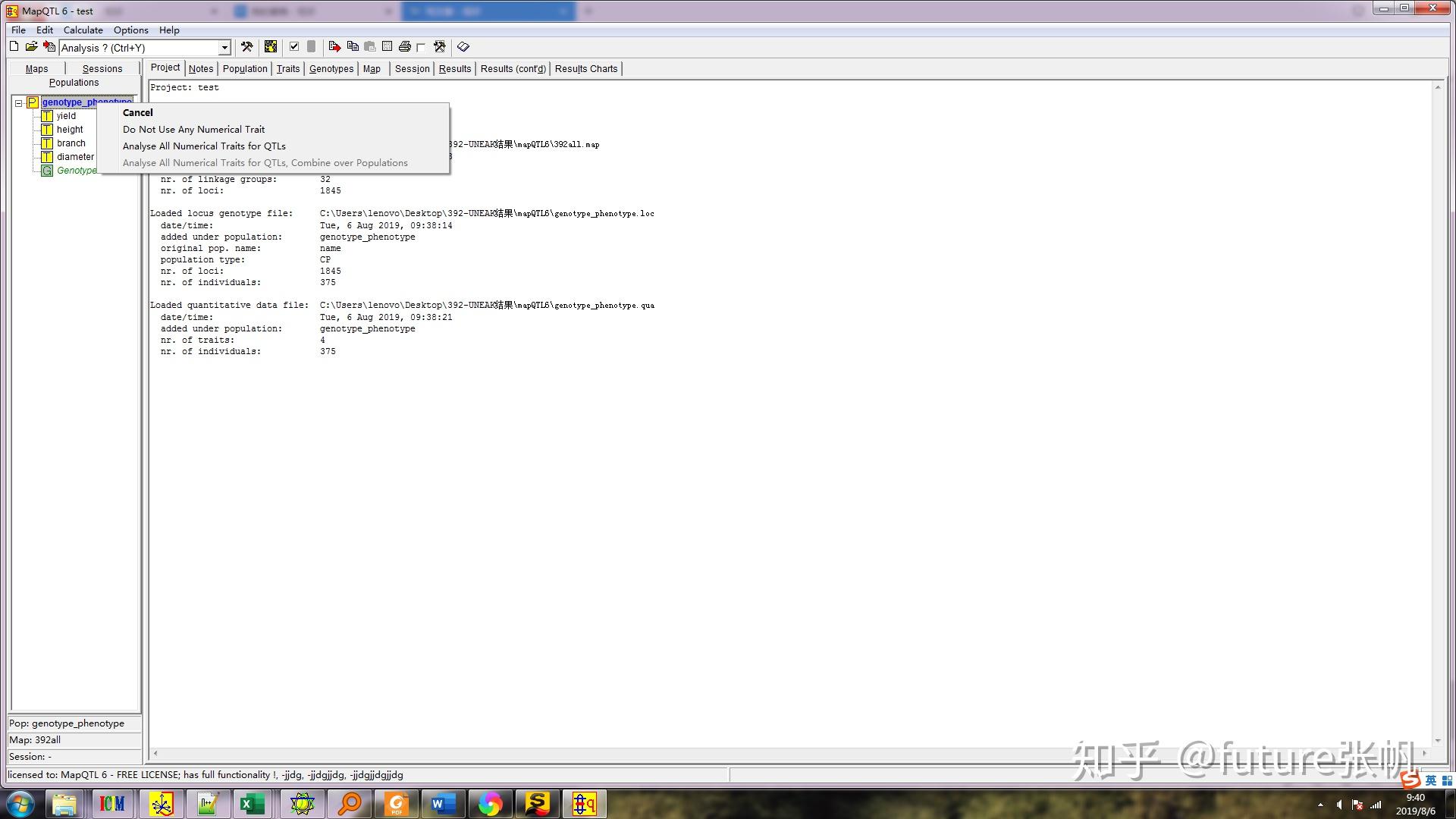This screenshot has width=1456, height=819.
Task: Open the Analysis dropdown arrow
Action: coord(224,48)
